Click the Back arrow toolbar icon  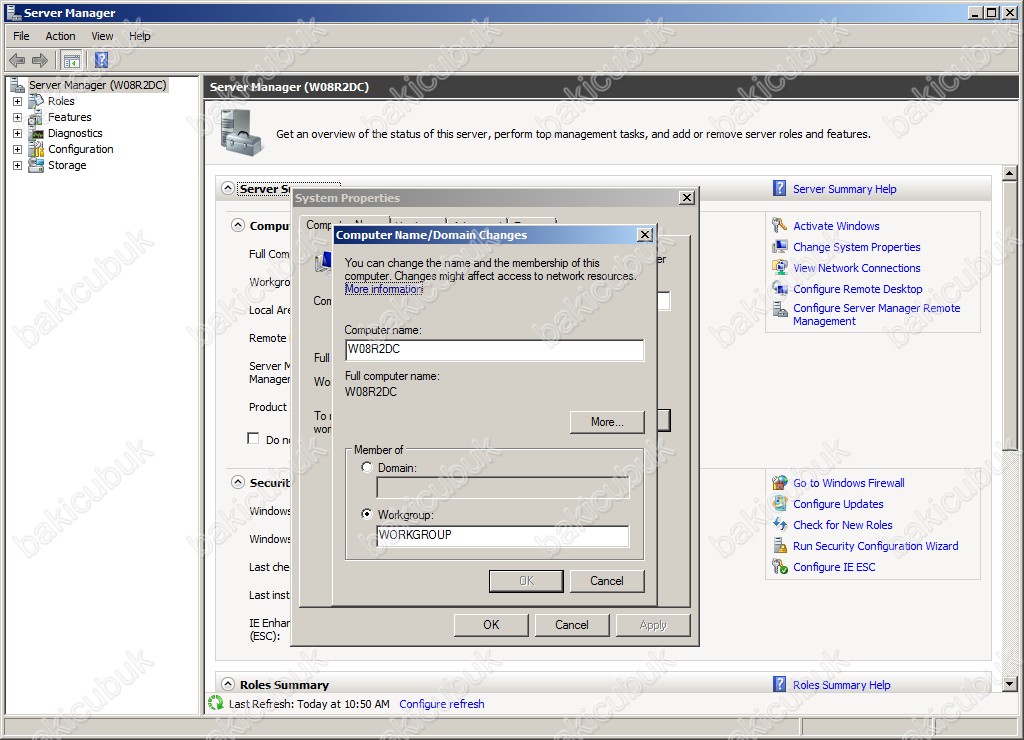(x=17, y=61)
